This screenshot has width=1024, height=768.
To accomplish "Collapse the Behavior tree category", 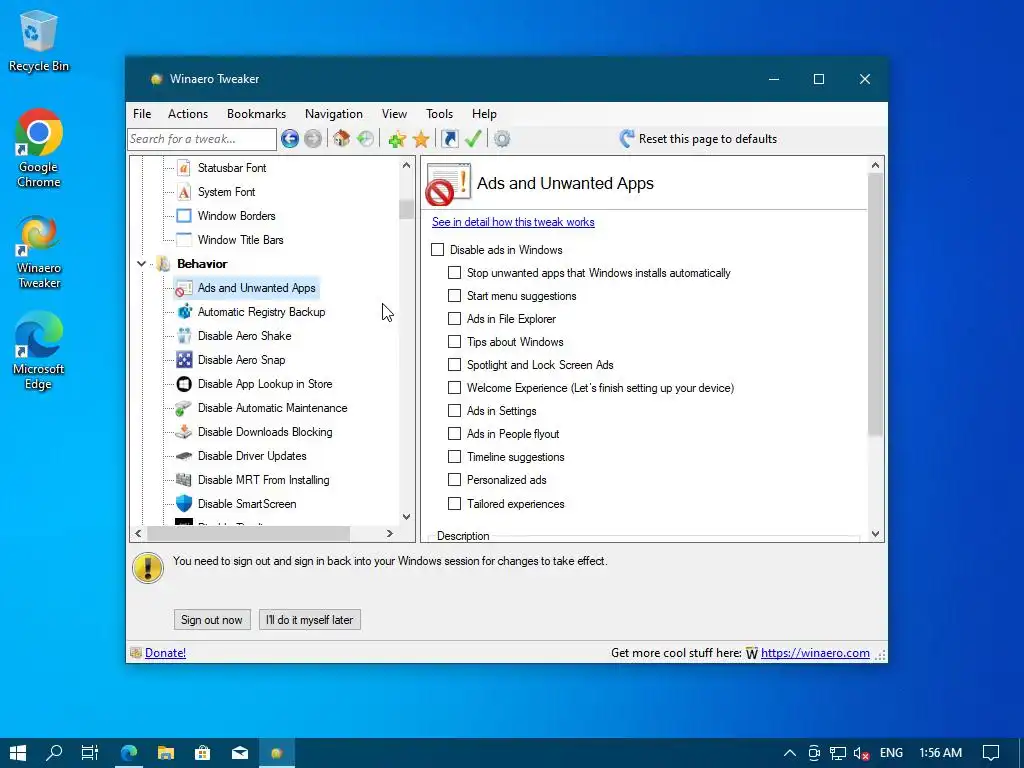I will pos(141,264).
